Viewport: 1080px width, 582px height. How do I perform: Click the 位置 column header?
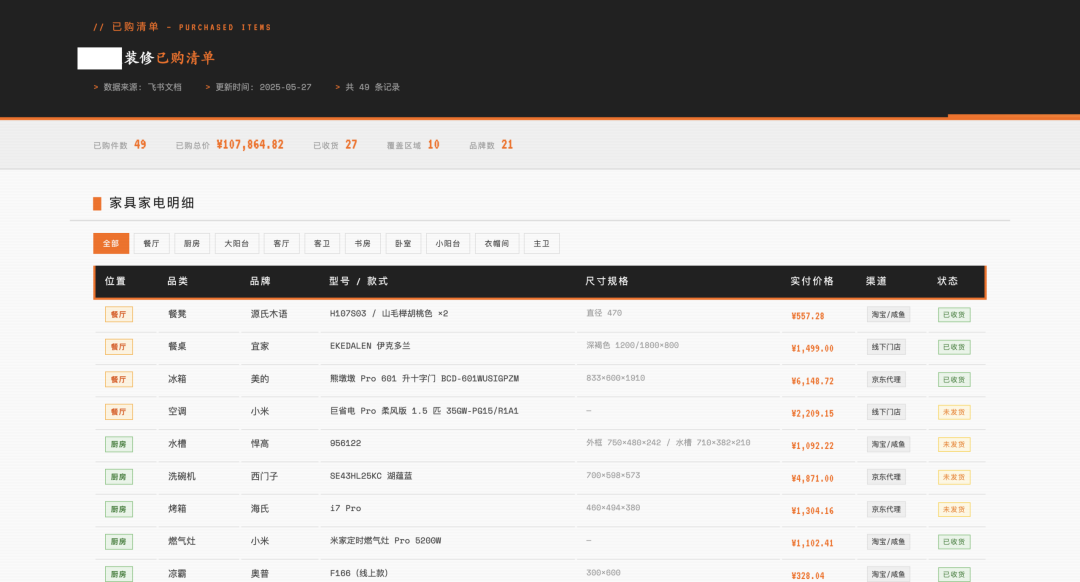115,282
